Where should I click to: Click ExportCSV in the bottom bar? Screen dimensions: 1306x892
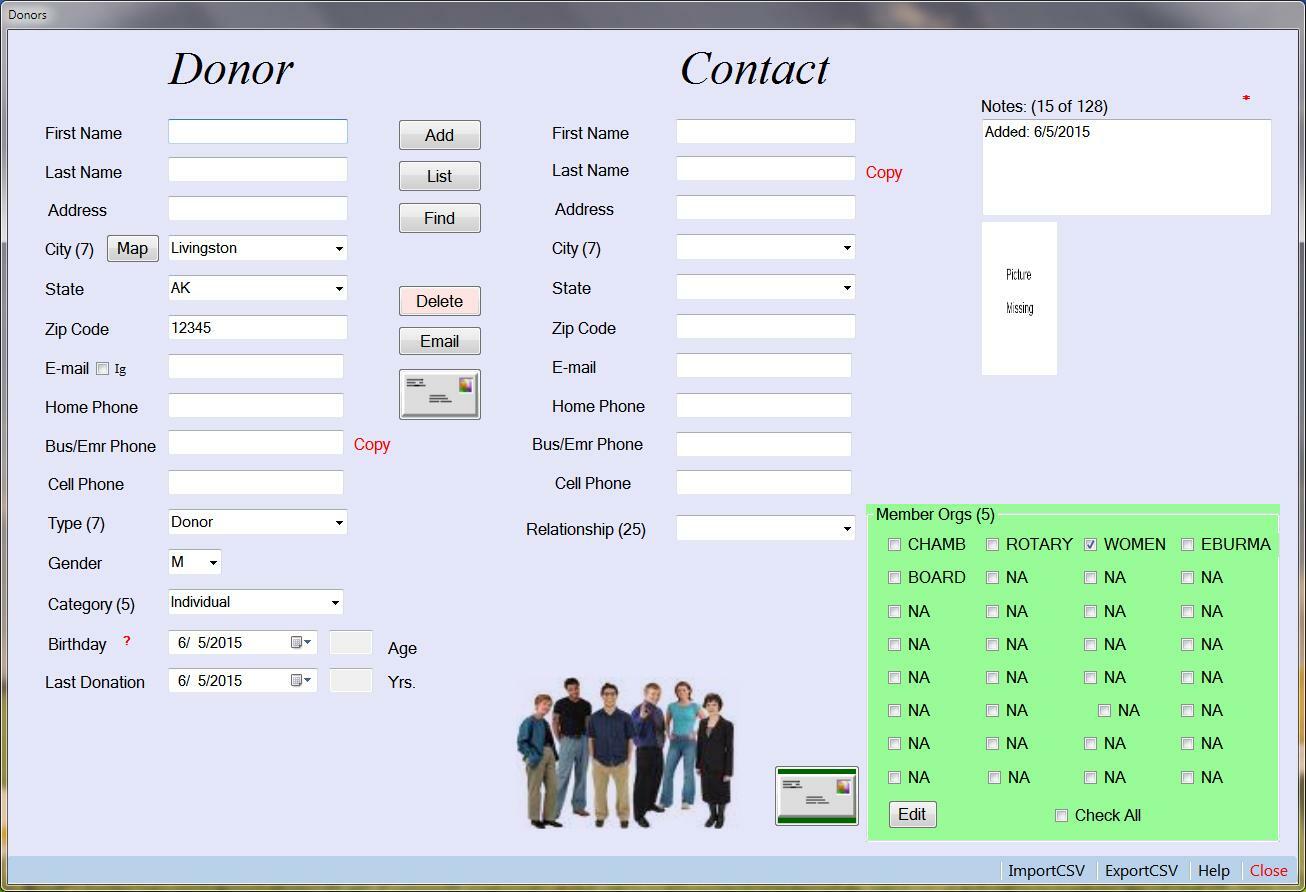(x=1141, y=871)
